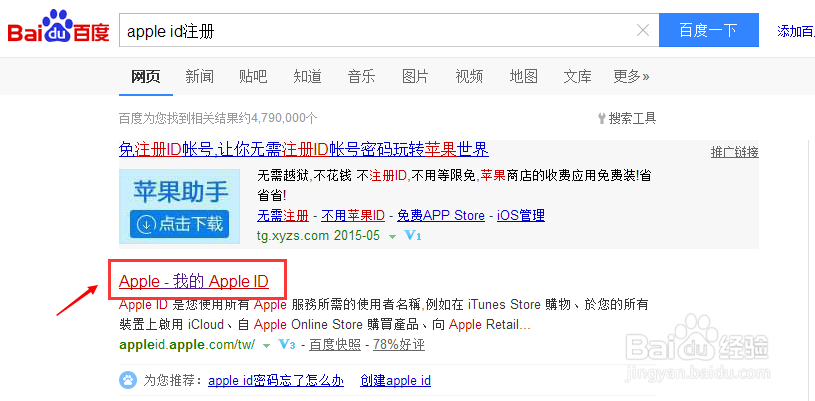Open the 百度快照 cached page link

(x=335, y=344)
